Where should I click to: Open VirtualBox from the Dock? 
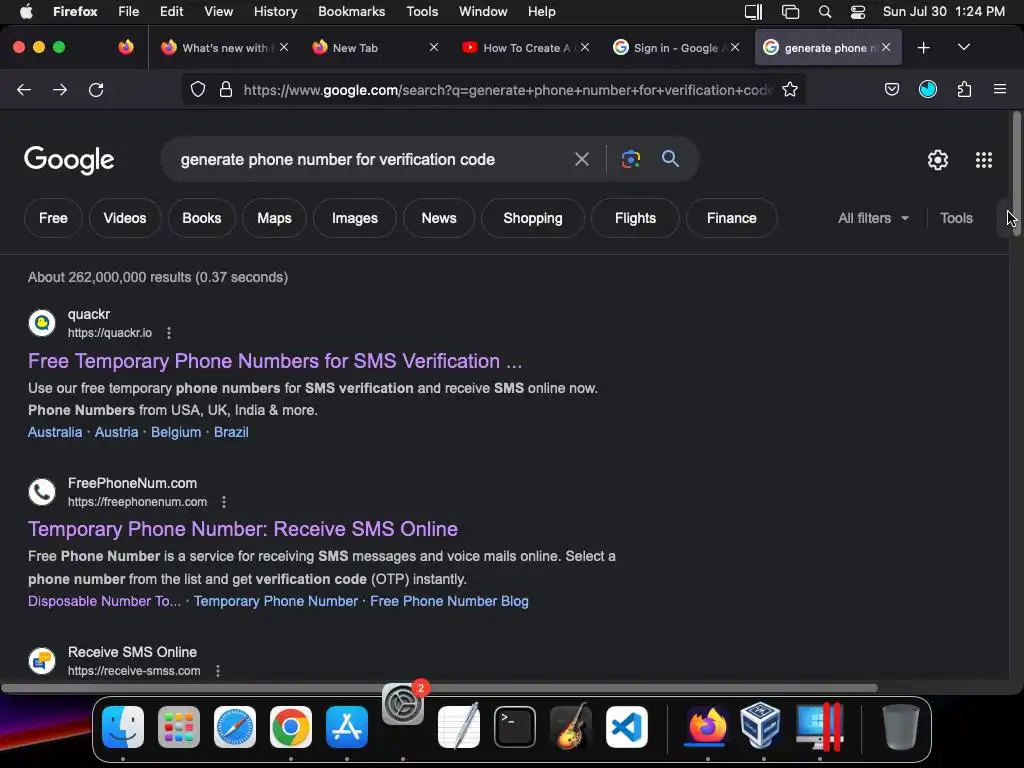760,725
